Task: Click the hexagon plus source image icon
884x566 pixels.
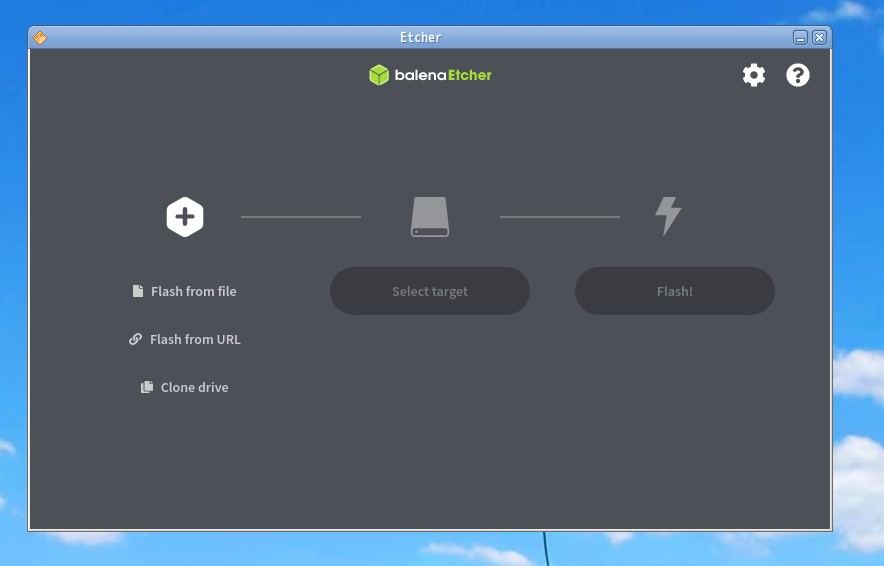Action: pyautogui.click(x=185, y=216)
